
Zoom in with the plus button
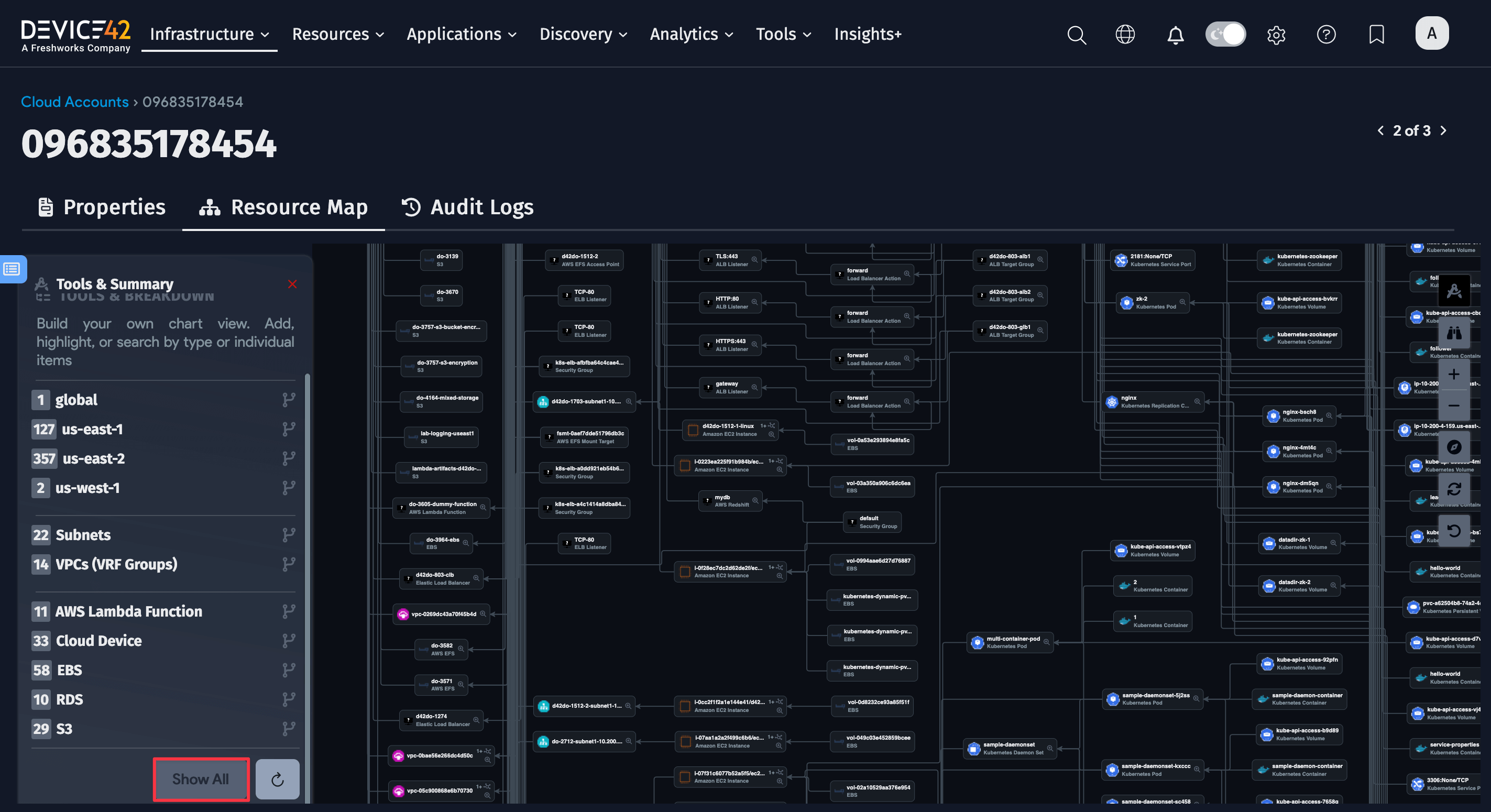click(x=1453, y=375)
